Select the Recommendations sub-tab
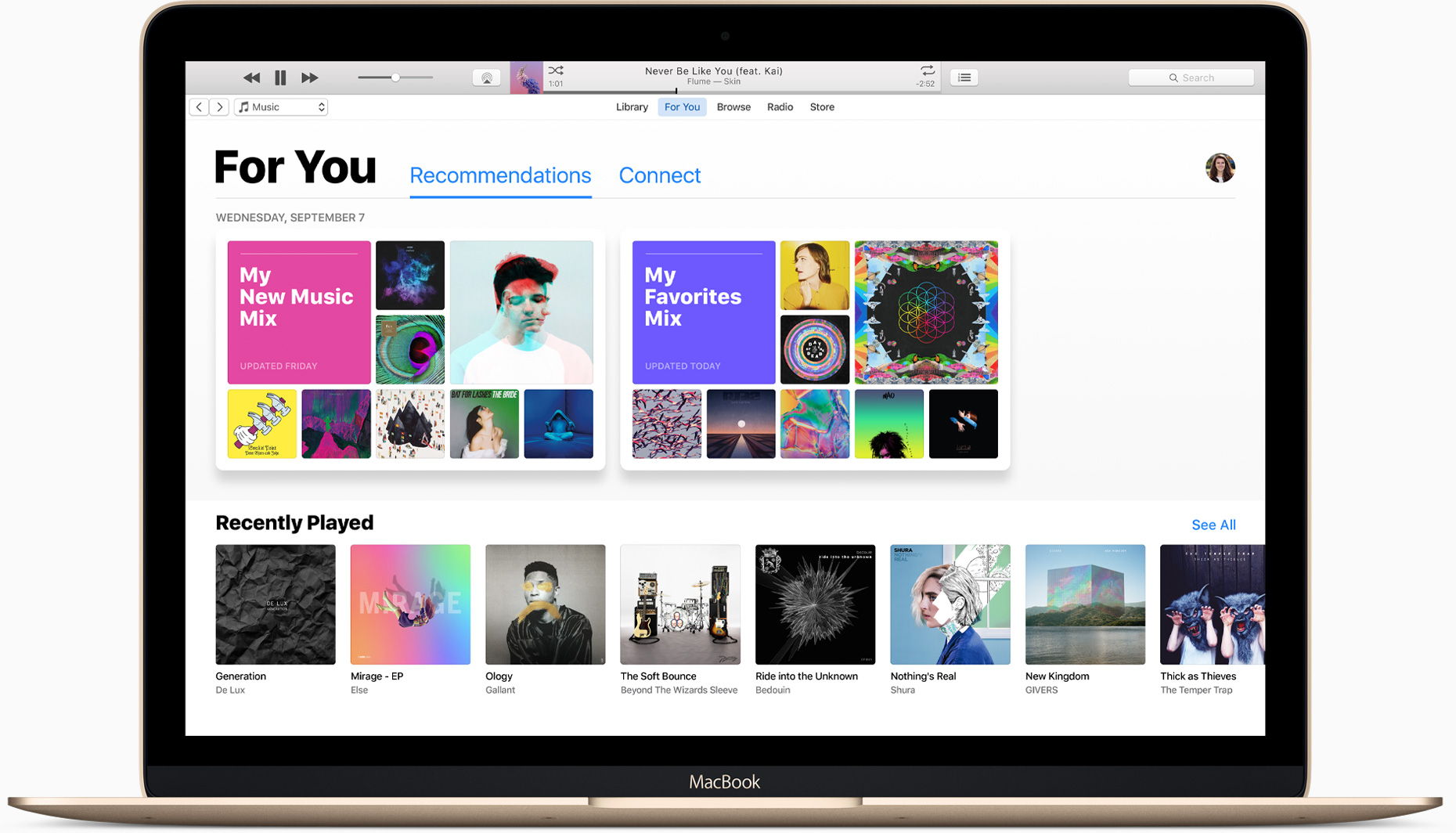Image resolution: width=1456 pixels, height=833 pixels. 500,175
